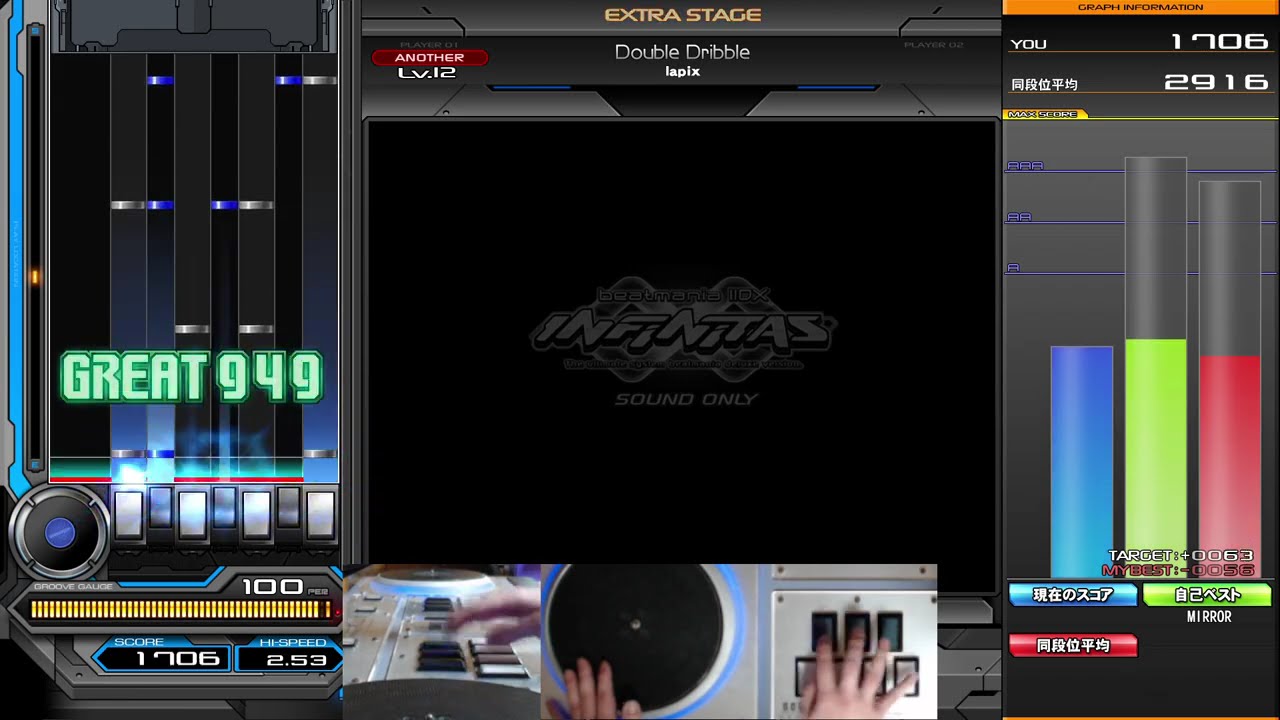Click the SOUND ONLY text

click(686, 399)
